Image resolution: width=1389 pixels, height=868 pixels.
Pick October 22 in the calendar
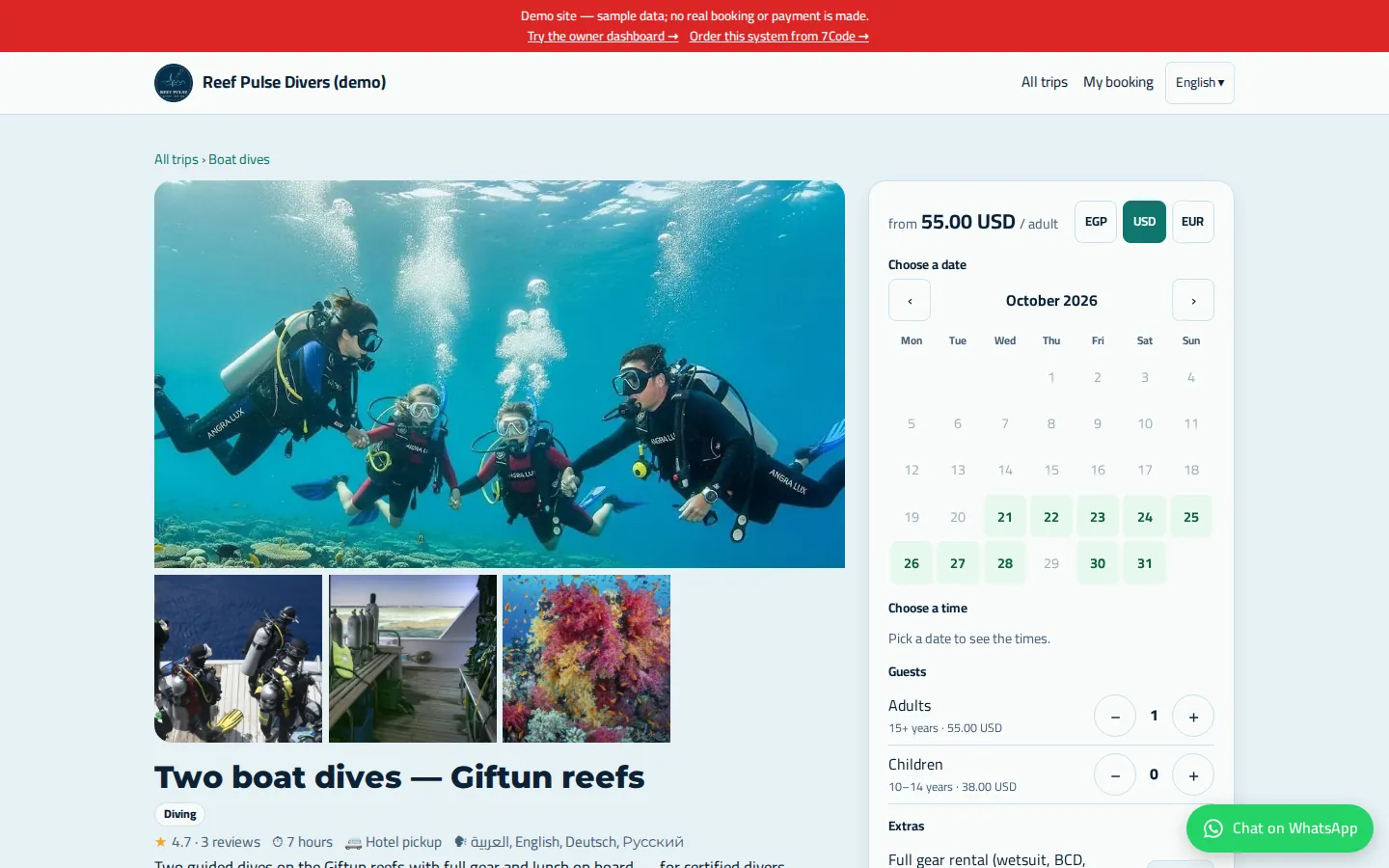(1051, 517)
